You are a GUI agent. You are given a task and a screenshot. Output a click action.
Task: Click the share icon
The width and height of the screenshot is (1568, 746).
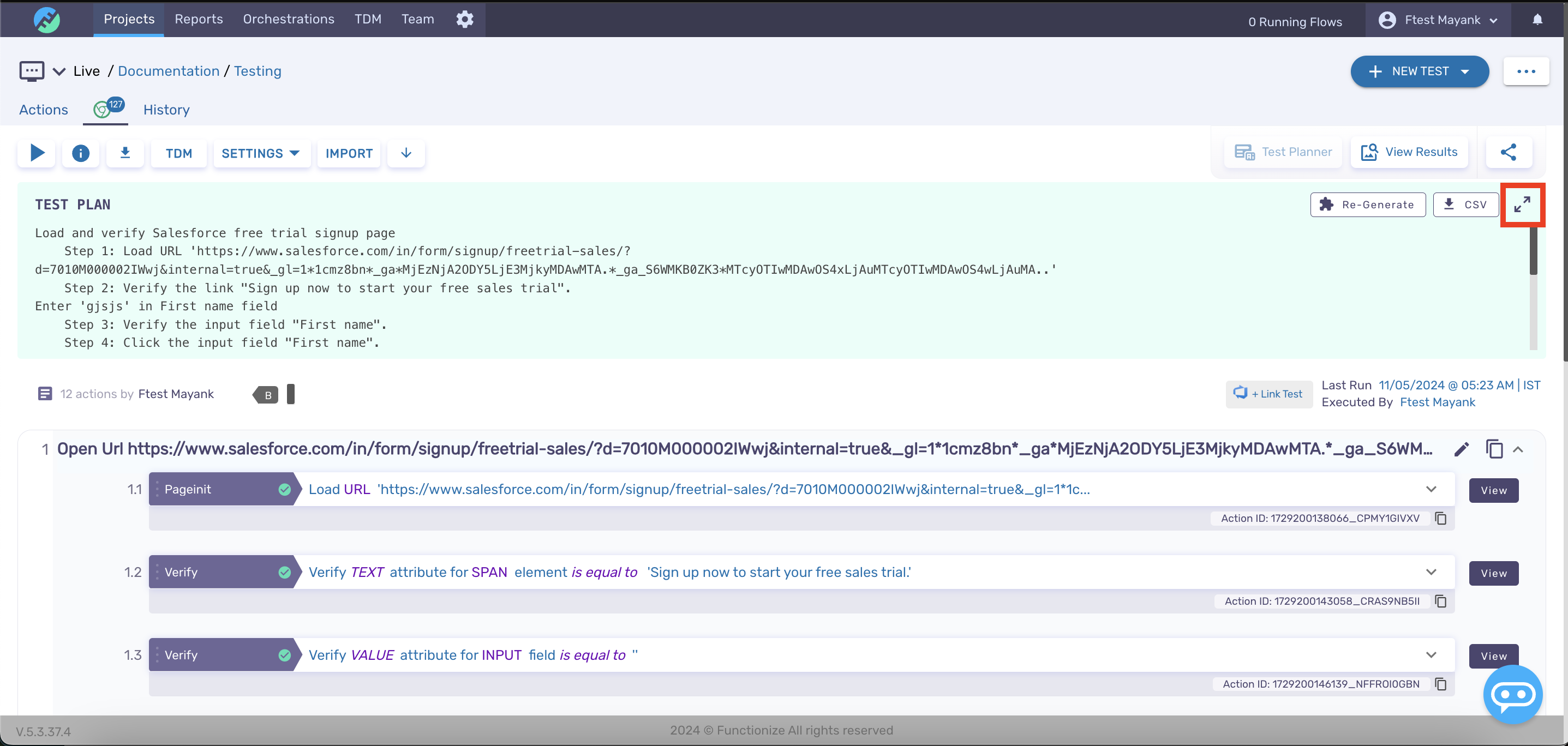point(1509,152)
